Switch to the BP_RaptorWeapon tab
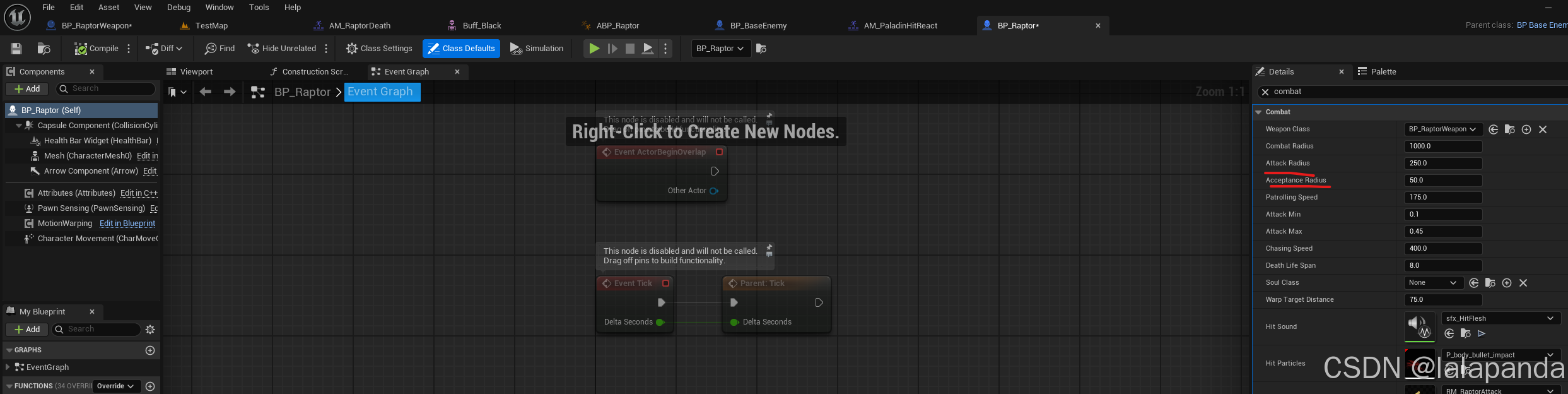 pyautogui.click(x=97, y=26)
